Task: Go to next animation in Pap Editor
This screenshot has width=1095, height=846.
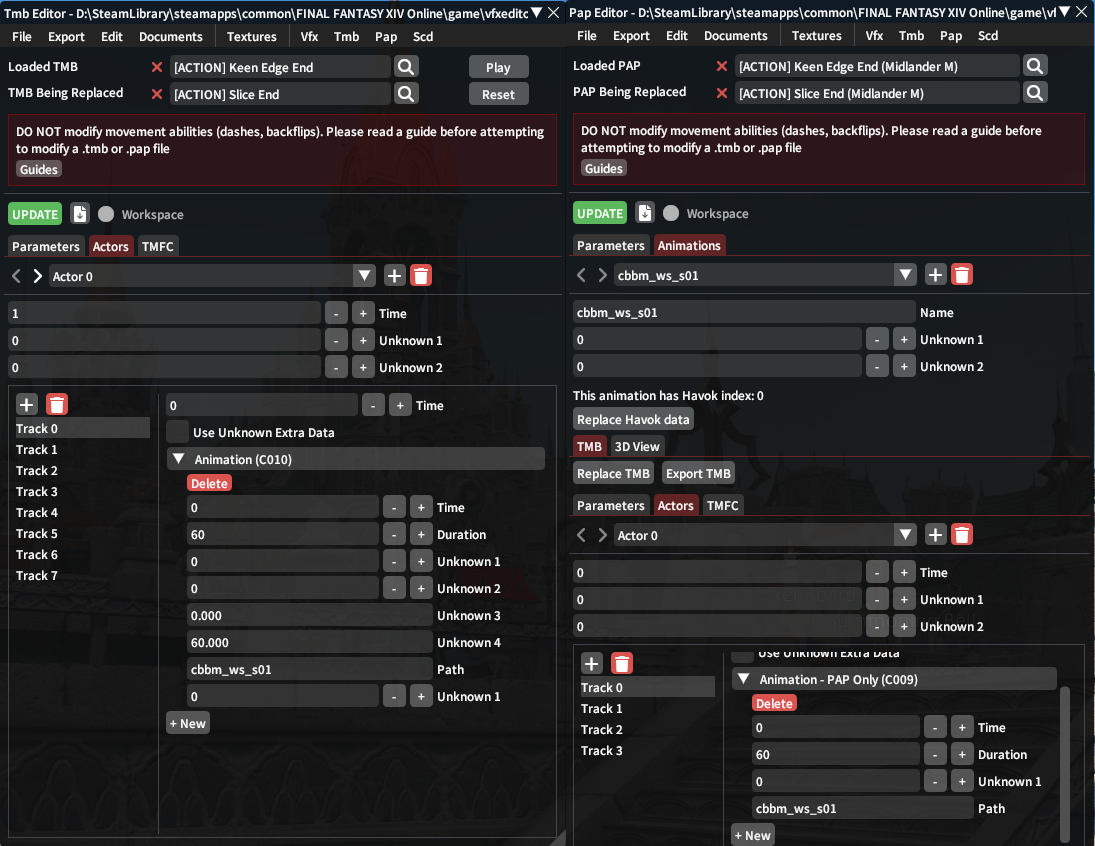Action: (602, 275)
